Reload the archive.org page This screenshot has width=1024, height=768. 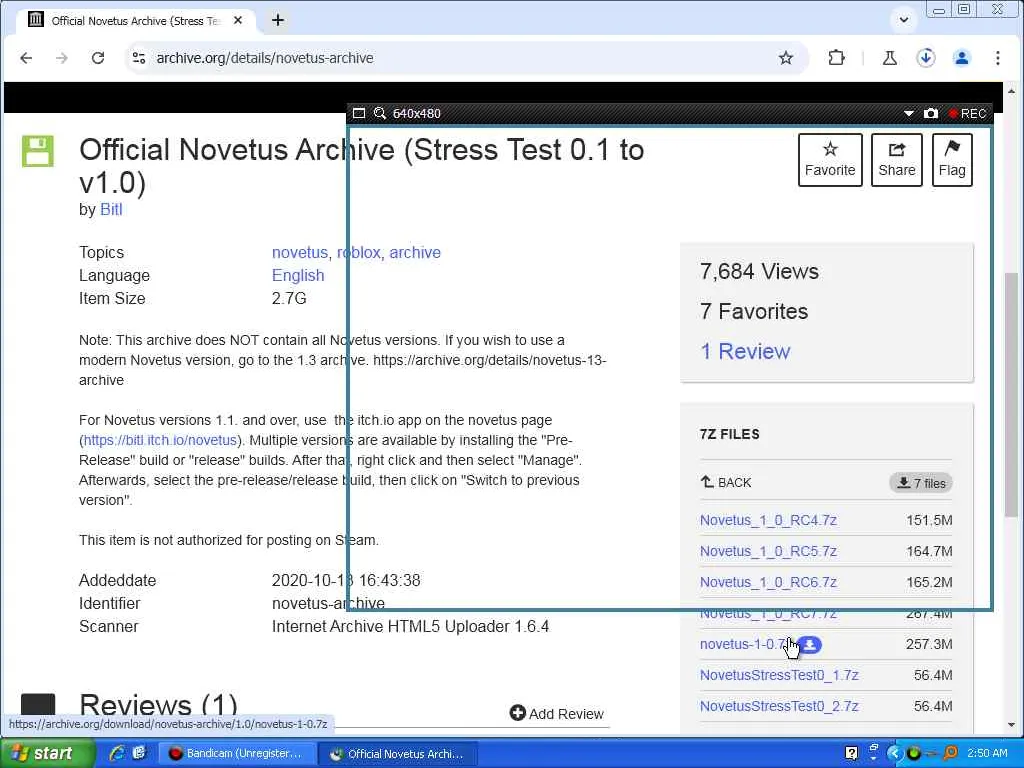click(x=98, y=58)
